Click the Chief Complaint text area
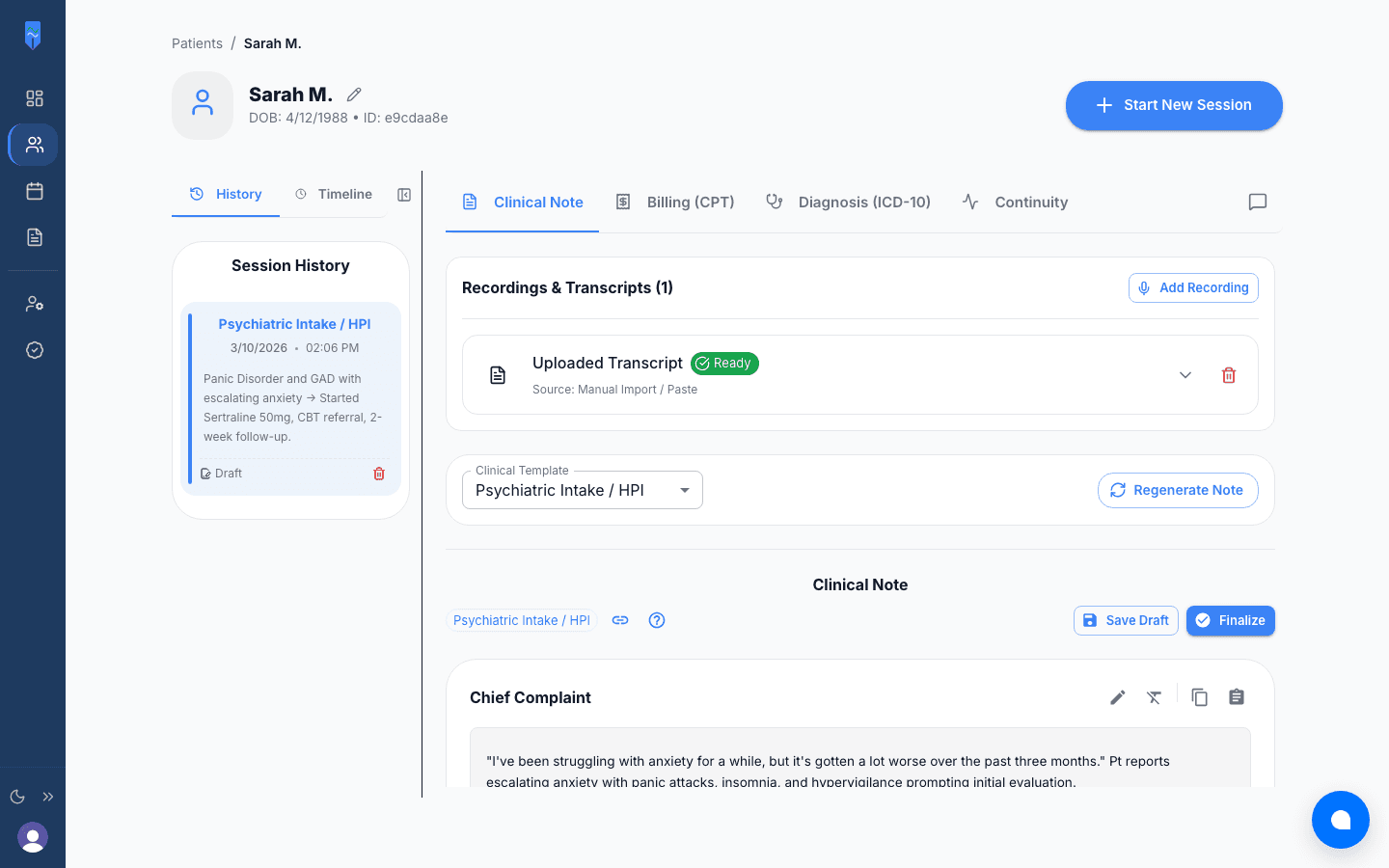The width and height of the screenshot is (1389, 868). coord(860,758)
